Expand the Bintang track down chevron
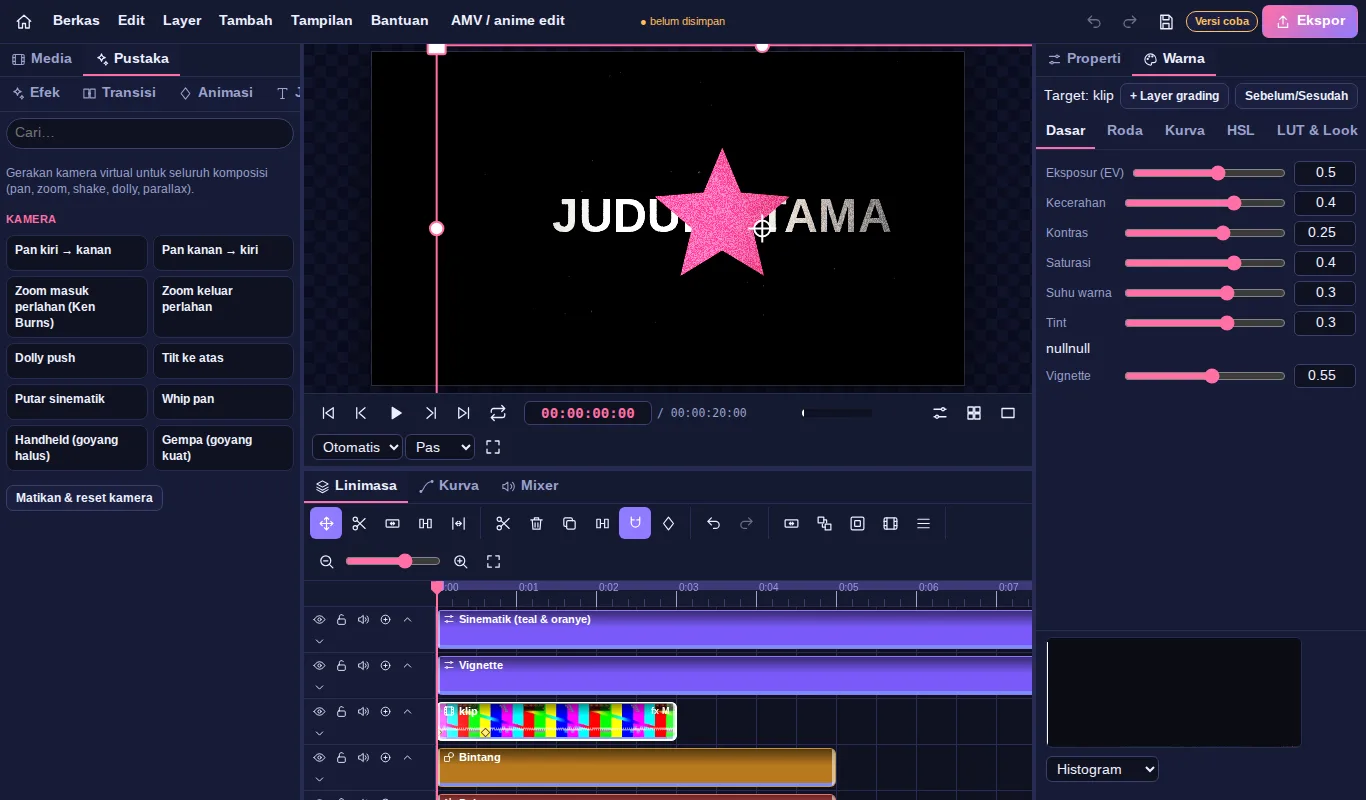Screen dimensions: 1366x800 [x=319, y=779]
